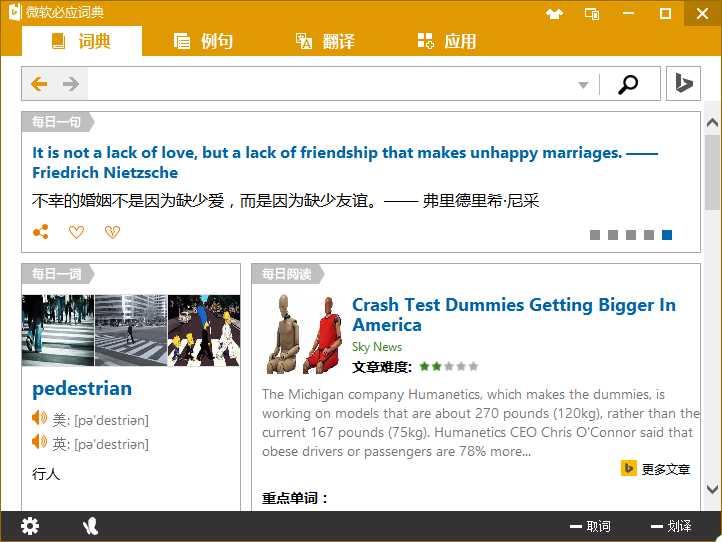Click the scrollbar up arrow
The width and height of the screenshot is (722, 542).
[x=712, y=122]
